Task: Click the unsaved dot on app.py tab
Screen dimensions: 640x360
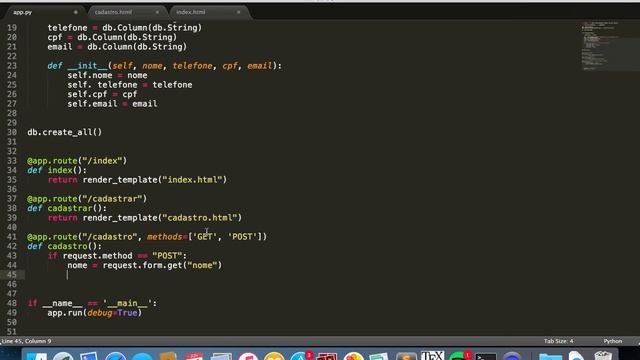Action: (76, 12)
